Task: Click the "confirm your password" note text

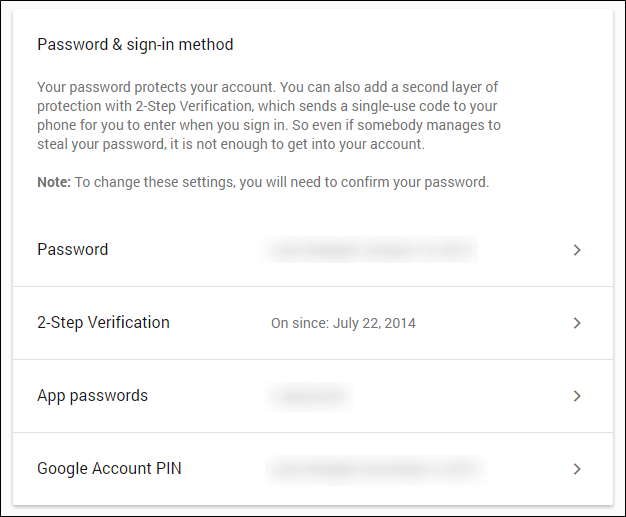Action: point(415,182)
